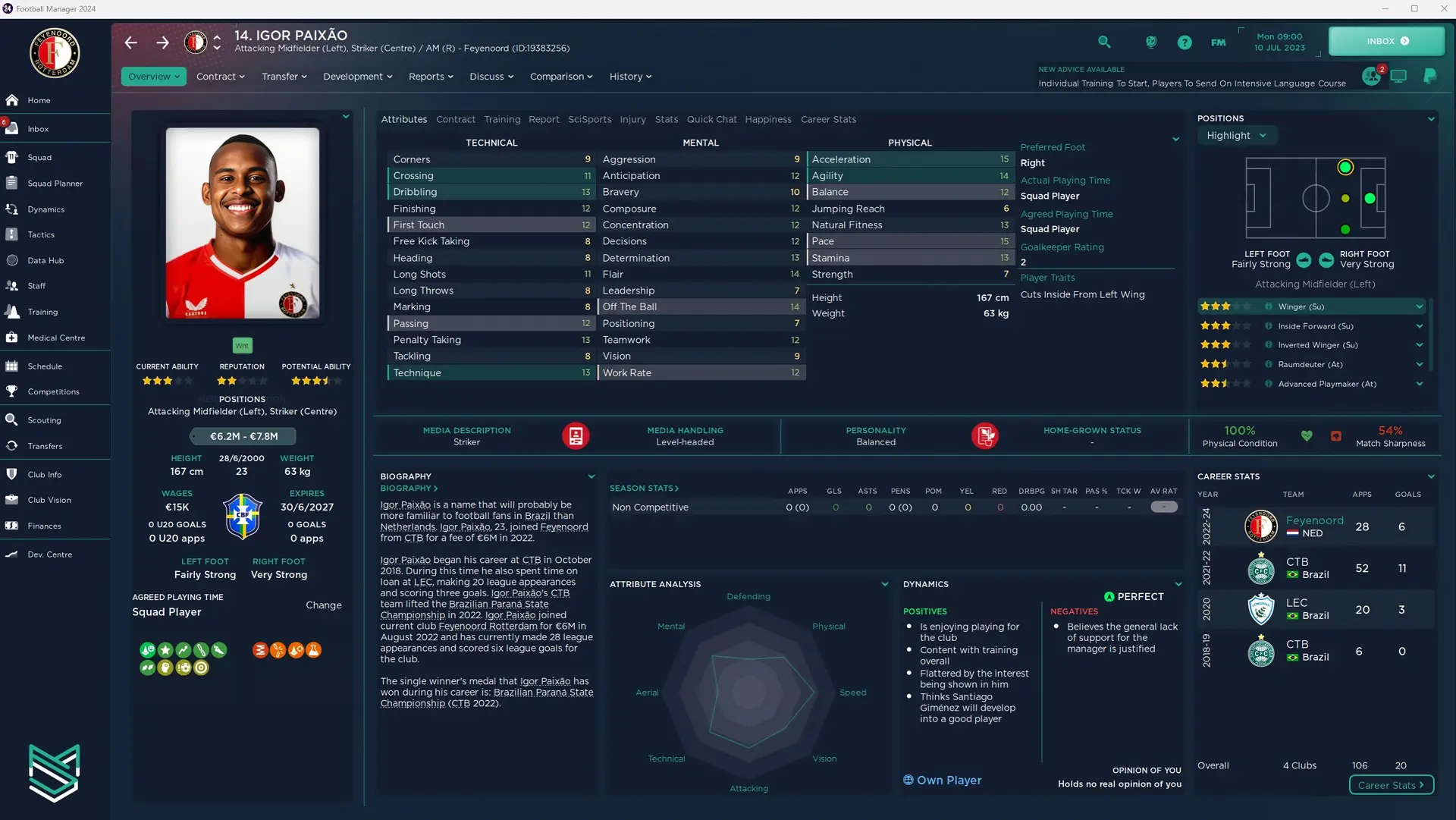Open the Discuss dropdown menu
1456x820 pixels.
491,77
